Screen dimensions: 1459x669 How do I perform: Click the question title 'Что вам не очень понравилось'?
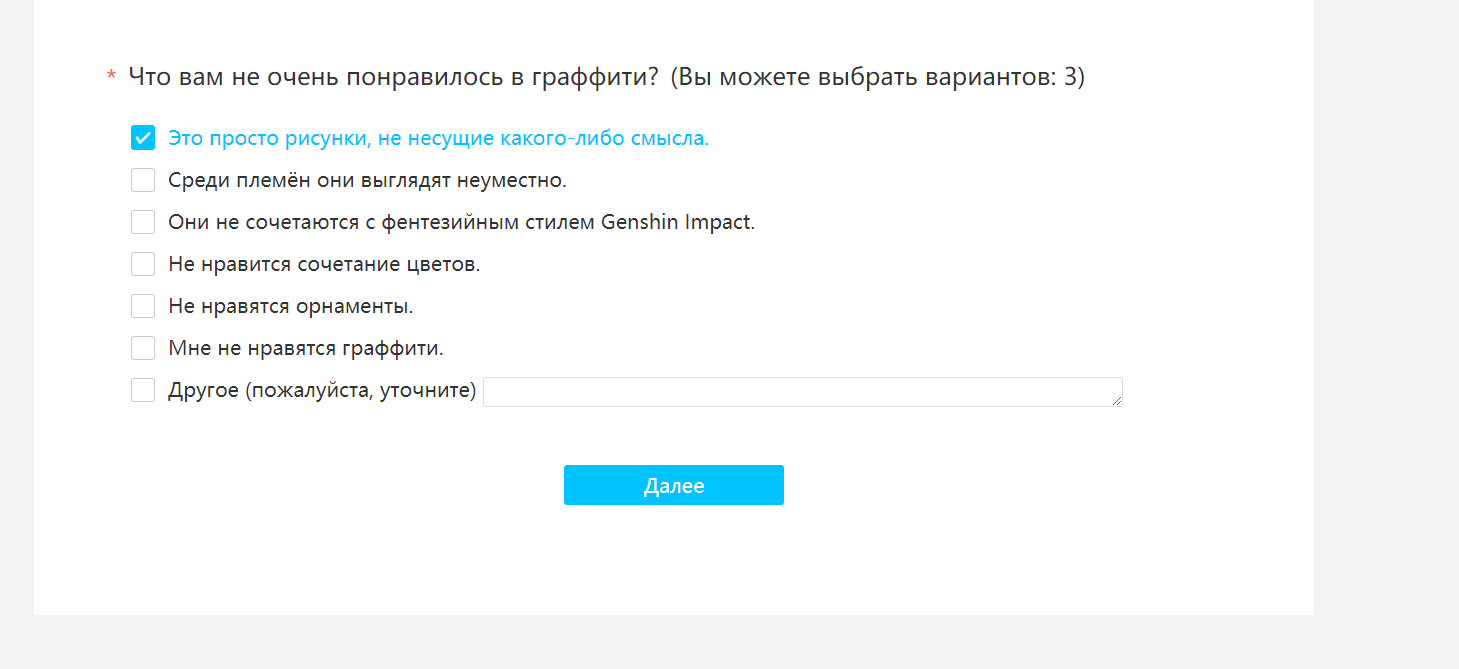pos(393,77)
